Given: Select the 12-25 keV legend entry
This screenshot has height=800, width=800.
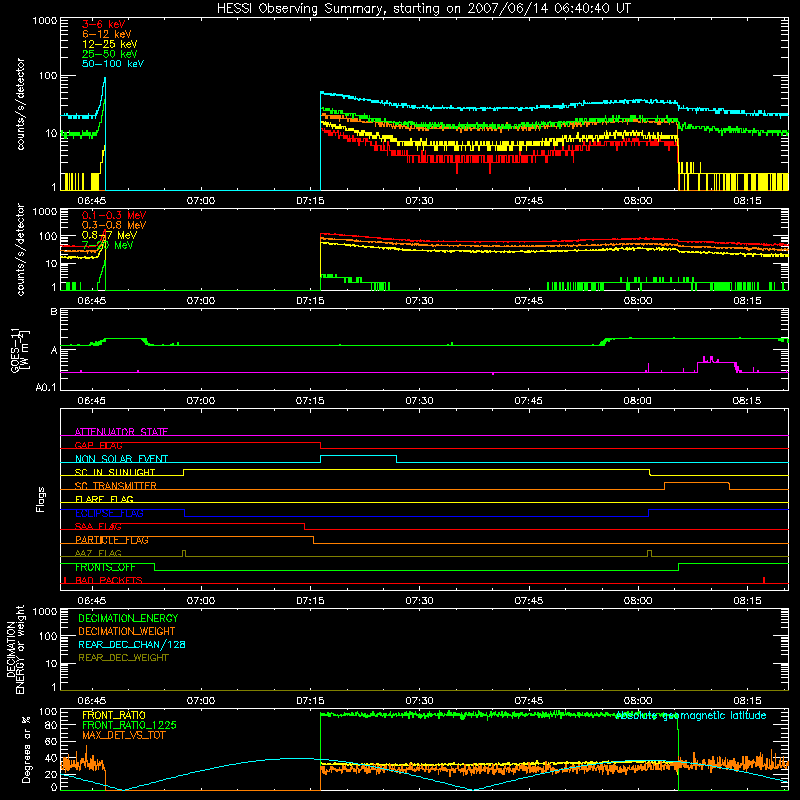Looking at the screenshot, I should click(110, 44).
